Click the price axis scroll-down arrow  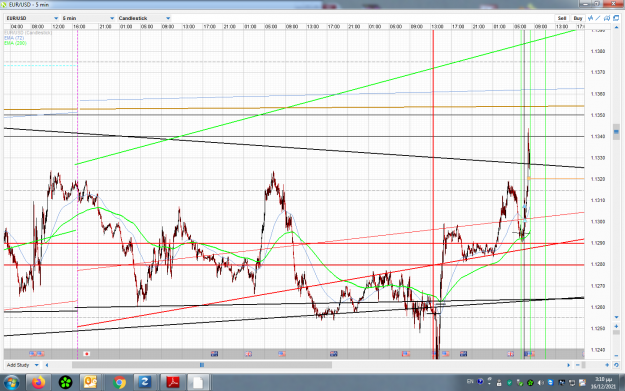click(x=616, y=317)
